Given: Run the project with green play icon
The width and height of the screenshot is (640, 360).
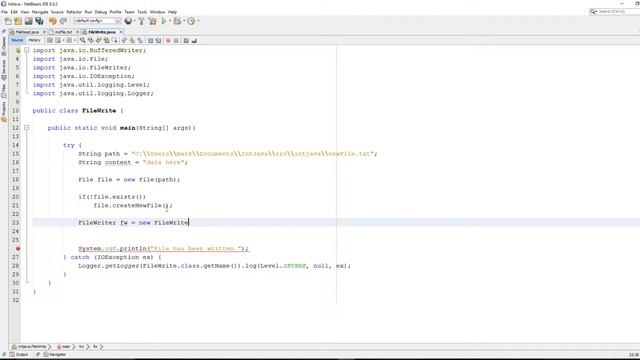Looking at the screenshot, I should pos(164,21).
